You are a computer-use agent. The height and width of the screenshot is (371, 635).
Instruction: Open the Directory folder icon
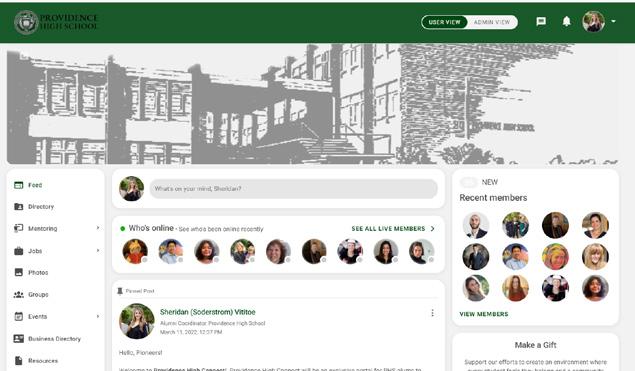pos(19,207)
